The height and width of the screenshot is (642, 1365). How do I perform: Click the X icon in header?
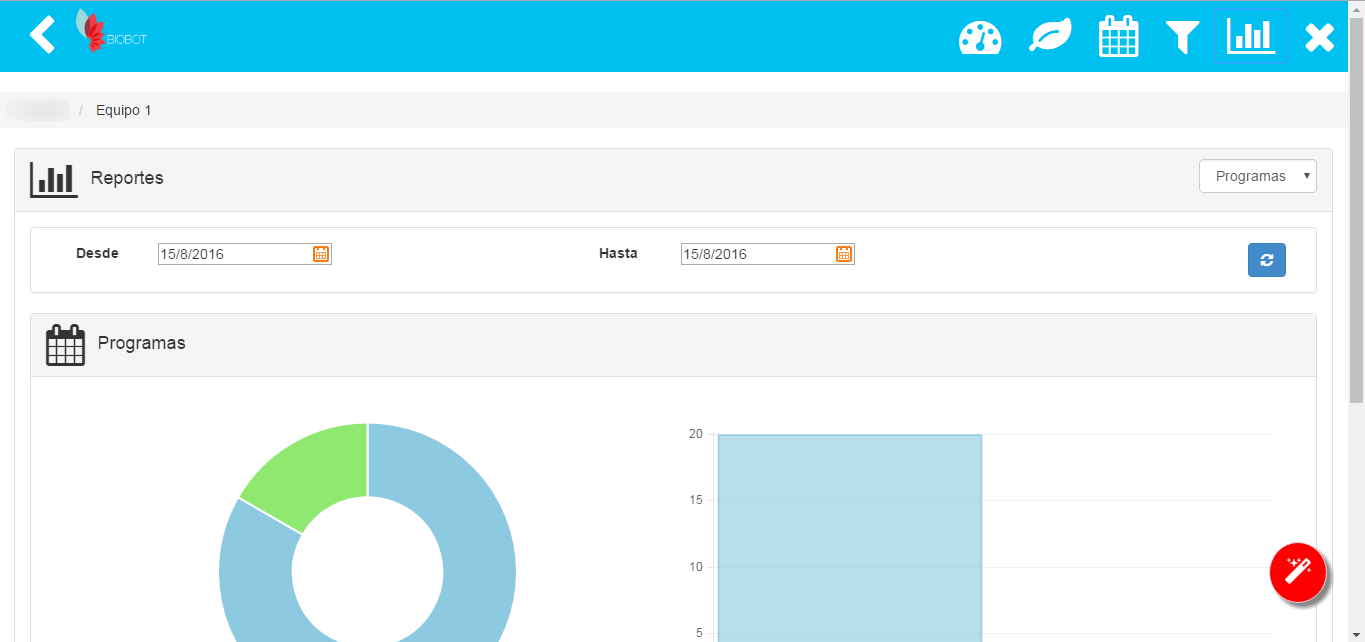[x=1319, y=37]
